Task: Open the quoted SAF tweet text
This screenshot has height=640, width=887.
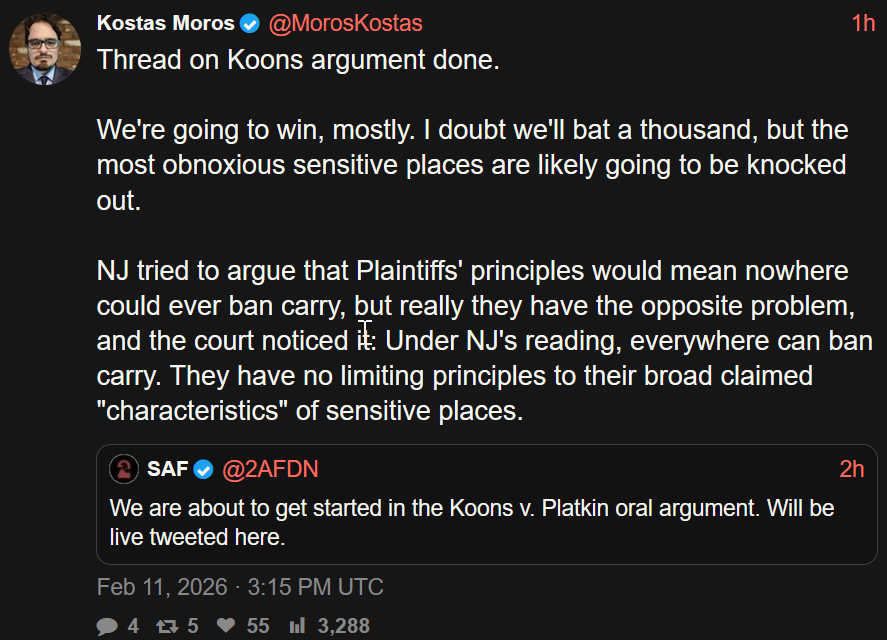Action: (471, 522)
